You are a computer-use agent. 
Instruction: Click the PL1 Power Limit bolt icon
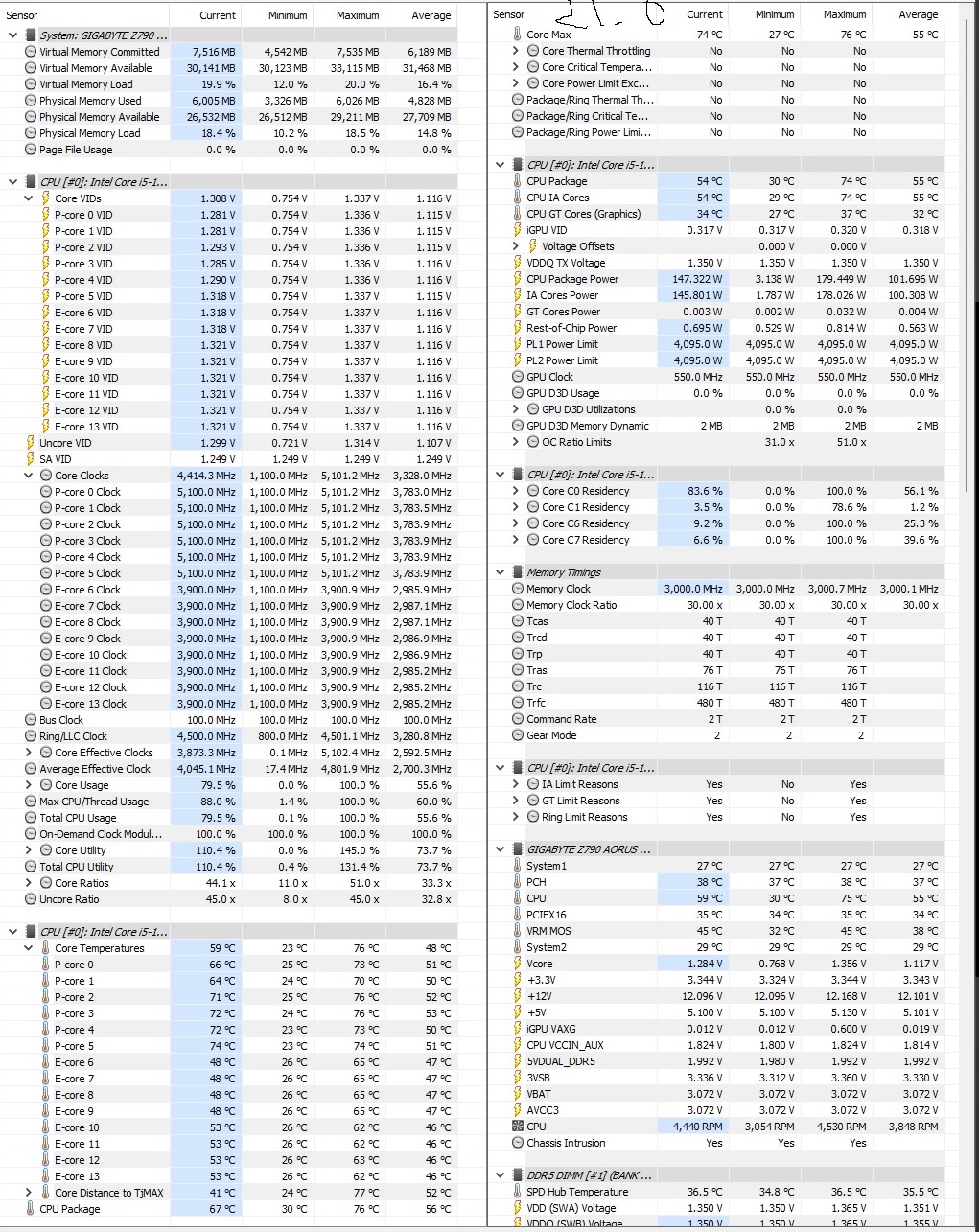pyautogui.click(x=518, y=344)
